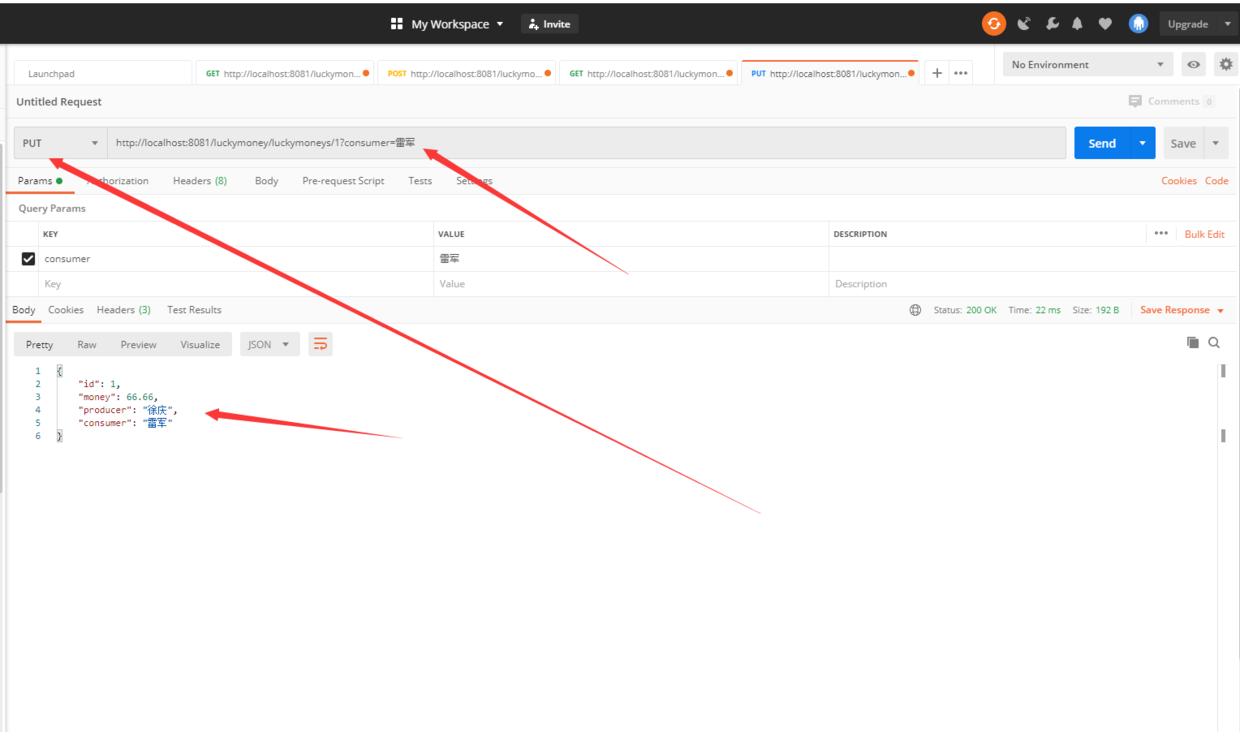Open response Headers (3) tab
The width and height of the screenshot is (1240, 732).
(x=124, y=310)
